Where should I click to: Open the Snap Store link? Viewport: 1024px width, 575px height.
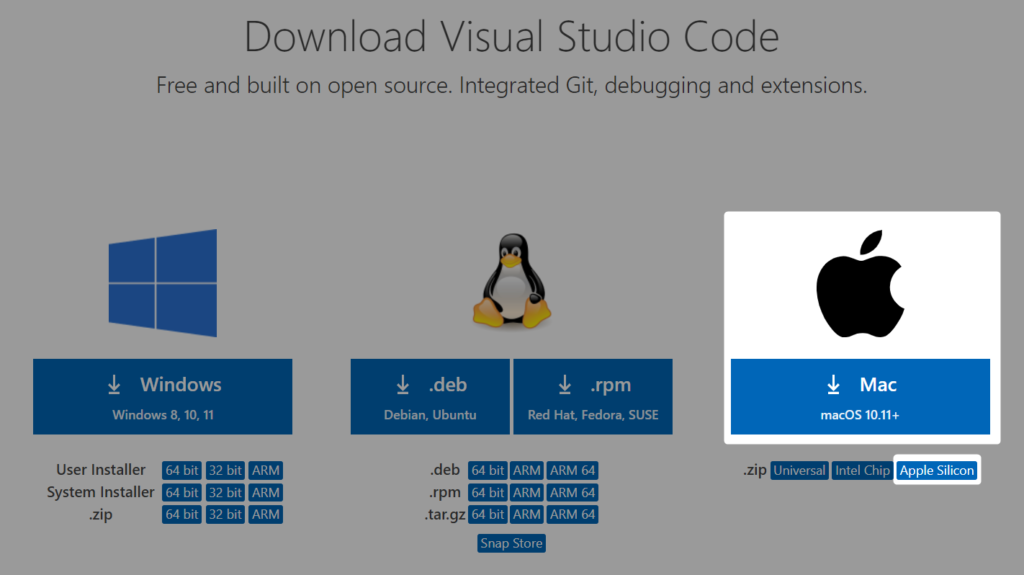511,544
